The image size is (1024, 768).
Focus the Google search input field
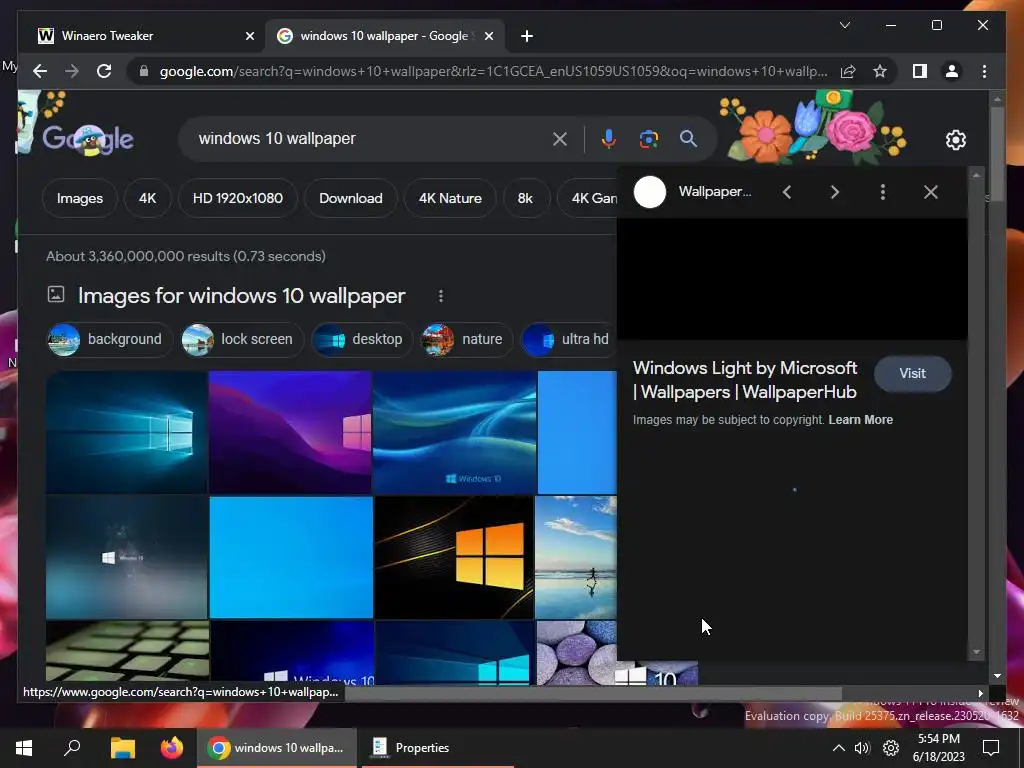click(372, 139)
